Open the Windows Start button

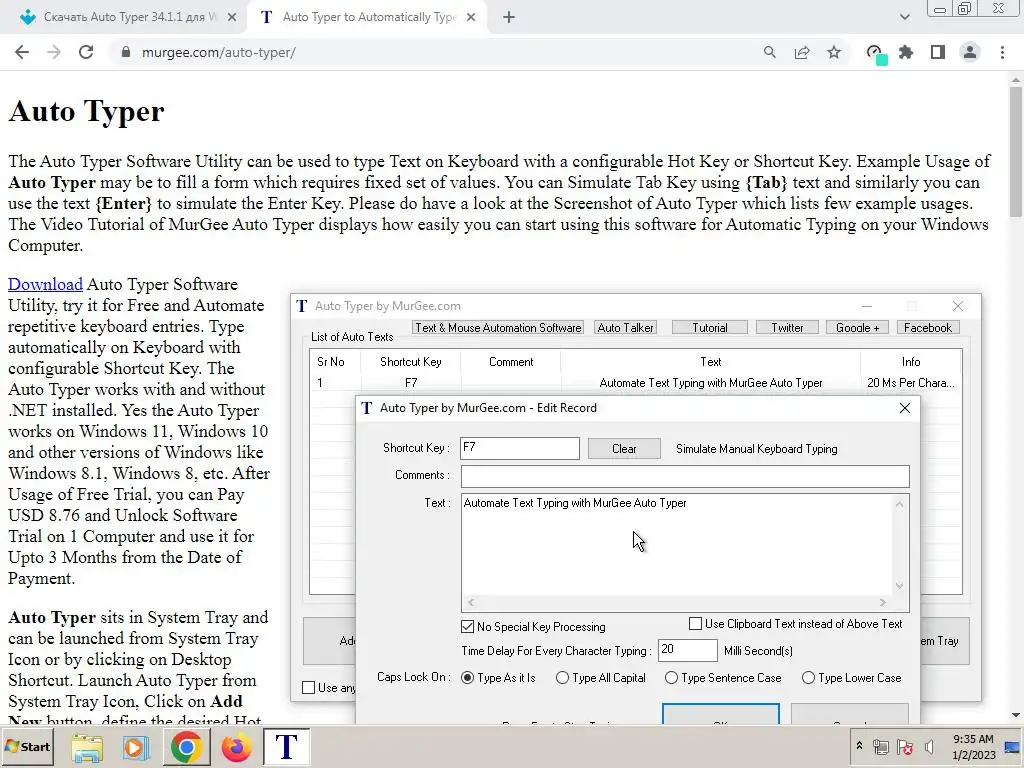coord(29,747)
